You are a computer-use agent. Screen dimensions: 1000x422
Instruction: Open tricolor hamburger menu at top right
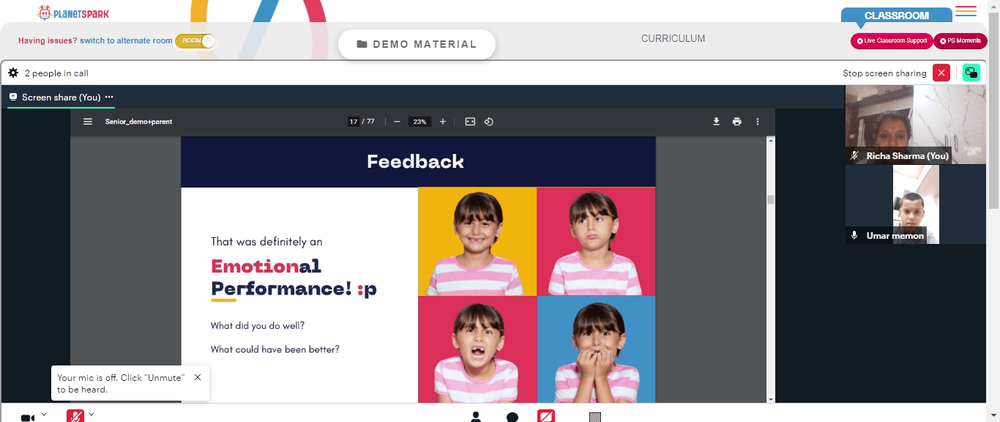[x=966, y=11]
